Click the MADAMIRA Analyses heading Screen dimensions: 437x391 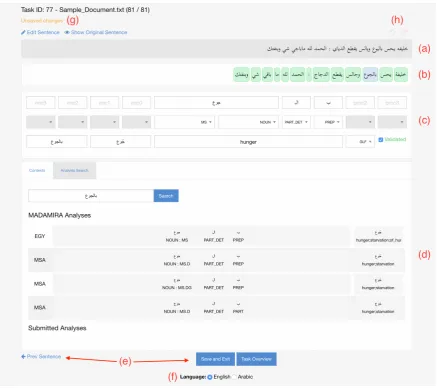(60, 215)
